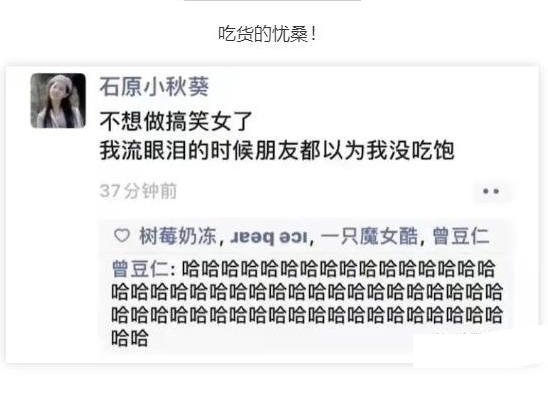Viewport: 548px width, 406px height.
Task: Select the post line starting 我流眼泪的时候
Action: click(277, 151)
